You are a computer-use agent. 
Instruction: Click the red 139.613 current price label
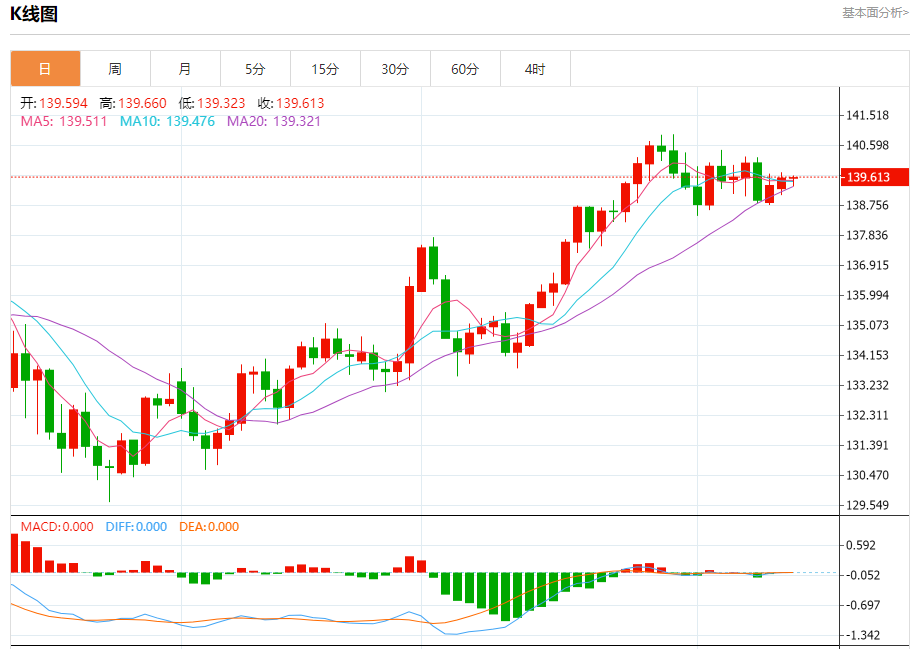pos(874,177)
